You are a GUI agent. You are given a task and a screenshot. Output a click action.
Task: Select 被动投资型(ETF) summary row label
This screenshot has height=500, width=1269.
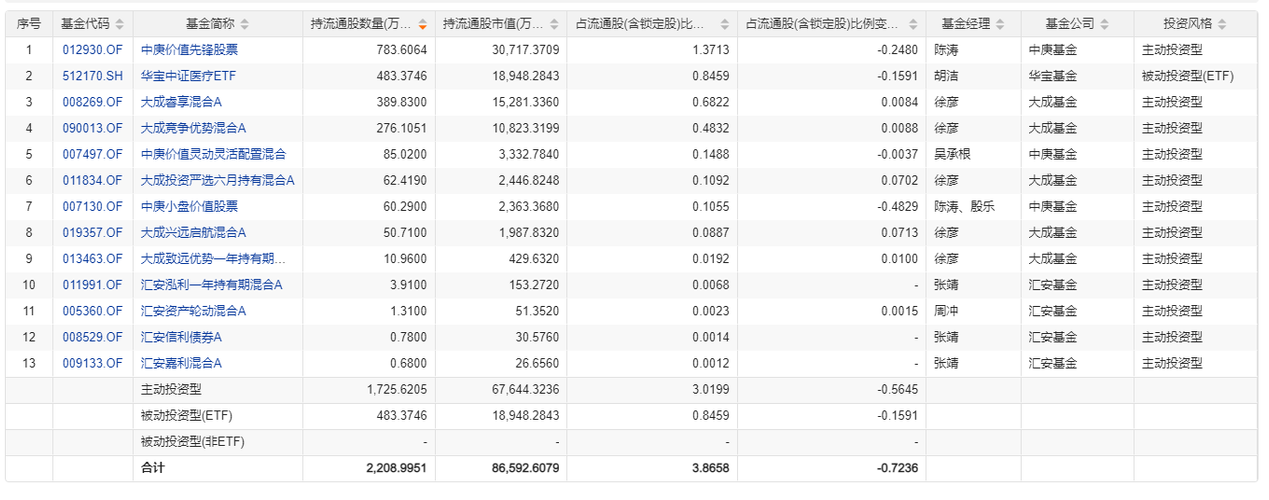coord(187,415)
